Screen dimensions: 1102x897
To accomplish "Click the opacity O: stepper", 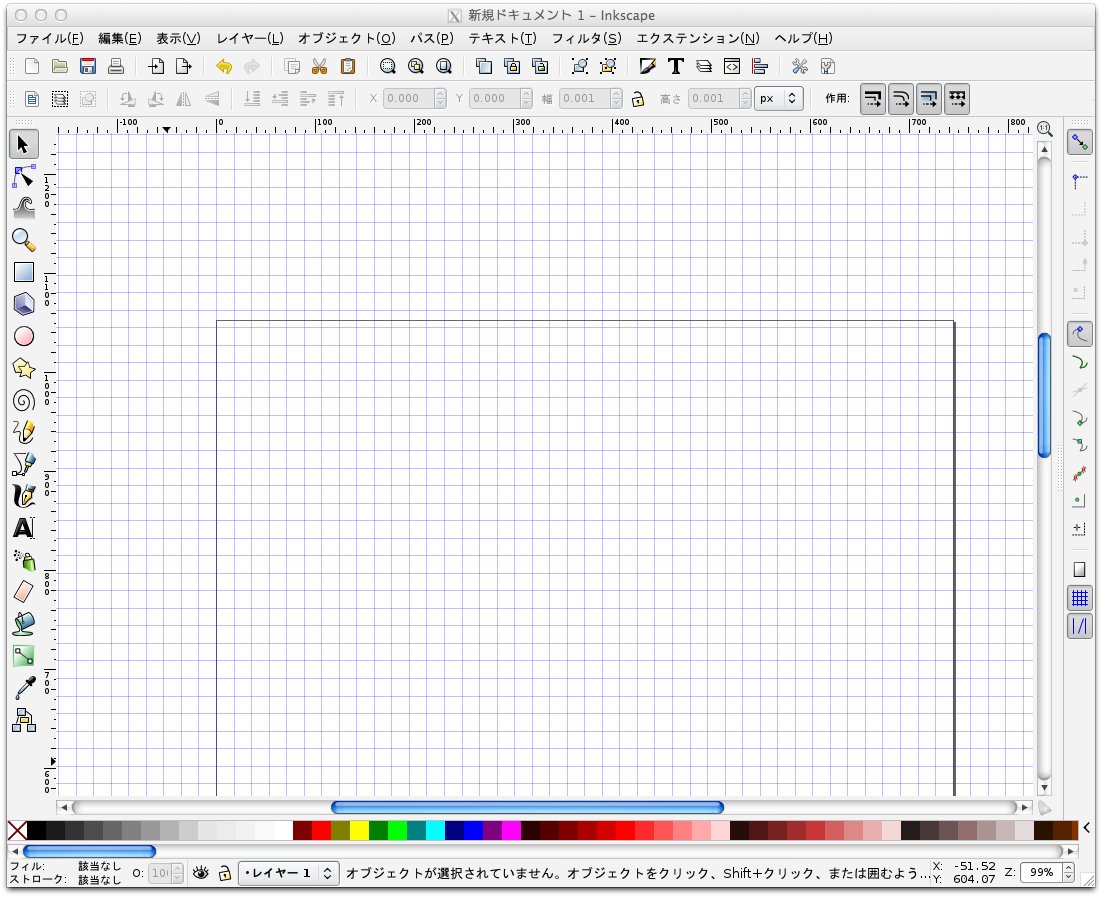I will coord(178,873).
